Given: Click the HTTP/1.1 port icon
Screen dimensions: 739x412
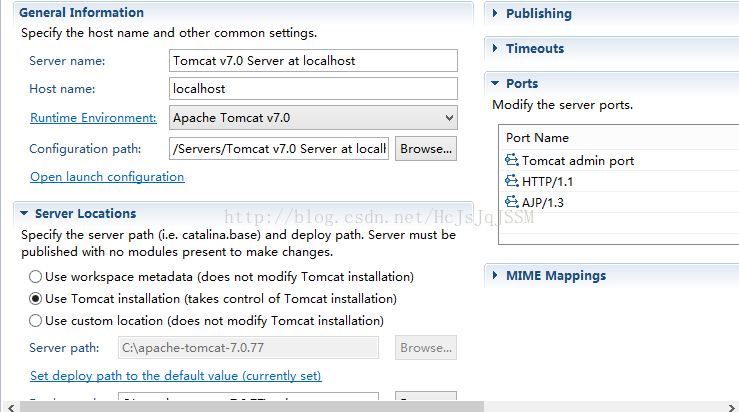Looking at the screenshot, I should click(x=512, y=181).
